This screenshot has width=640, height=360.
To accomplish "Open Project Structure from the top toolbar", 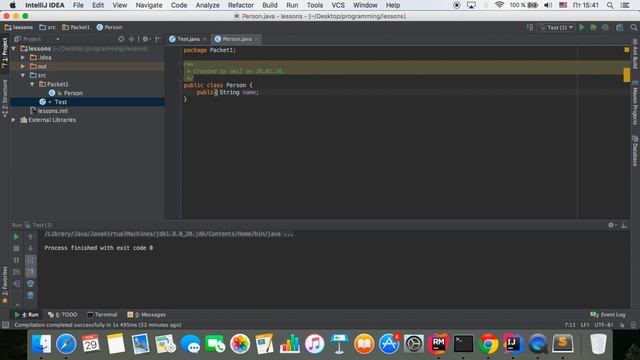I will coord(620,27).
